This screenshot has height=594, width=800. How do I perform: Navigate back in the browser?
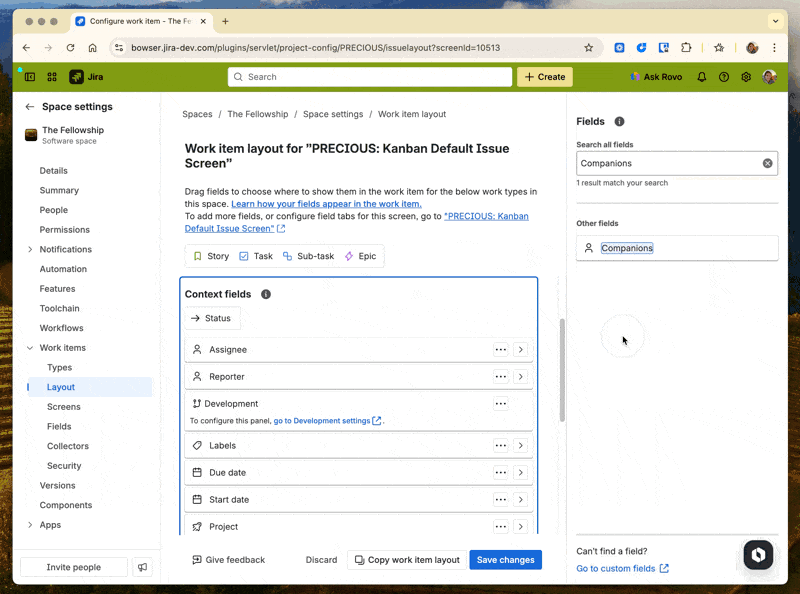(27, 48)
